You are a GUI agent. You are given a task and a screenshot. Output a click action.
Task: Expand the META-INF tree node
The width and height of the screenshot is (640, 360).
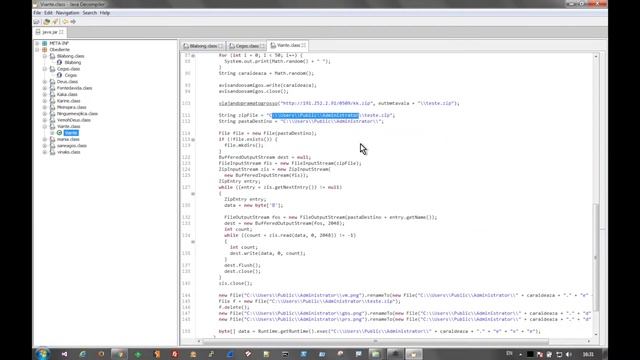click(37, 43)
